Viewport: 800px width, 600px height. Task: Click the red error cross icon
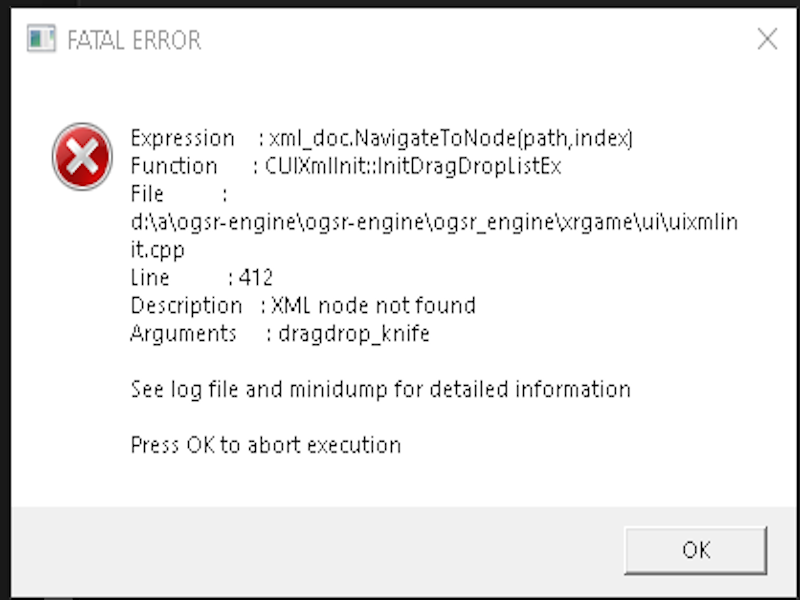[81, 155]
